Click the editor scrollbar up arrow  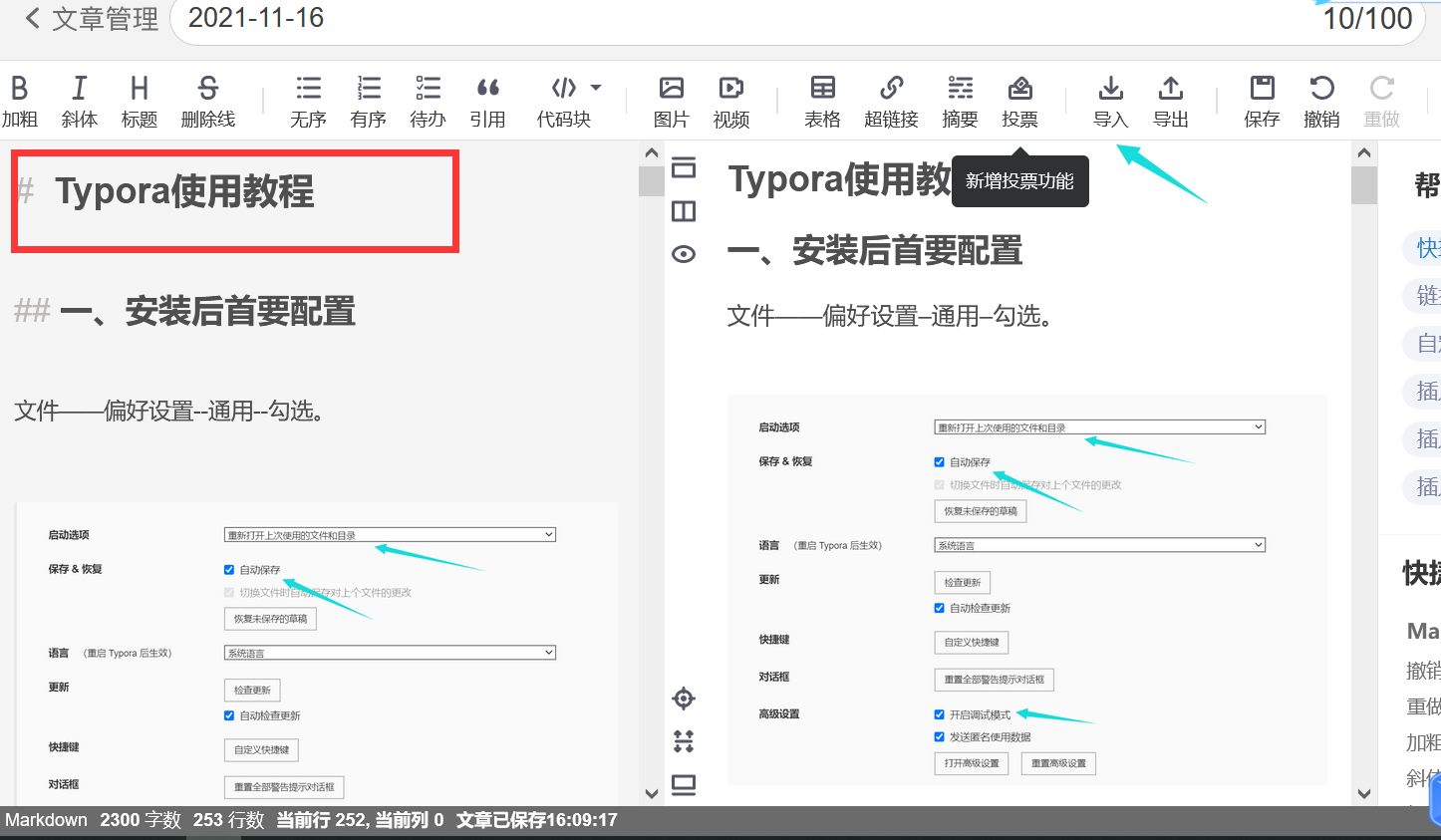click(x=652, y=153)
